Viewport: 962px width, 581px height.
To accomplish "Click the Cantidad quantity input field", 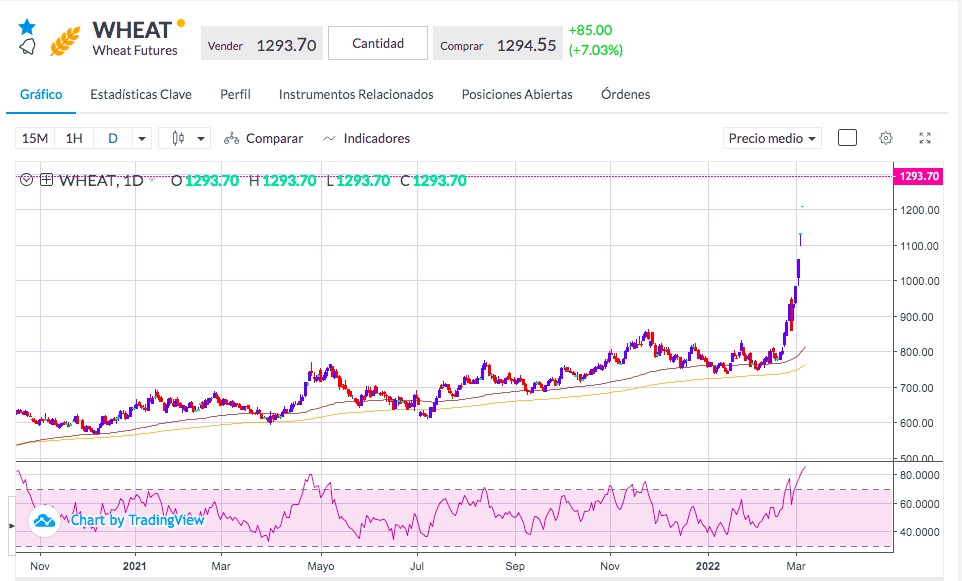I will pos(378,43).
